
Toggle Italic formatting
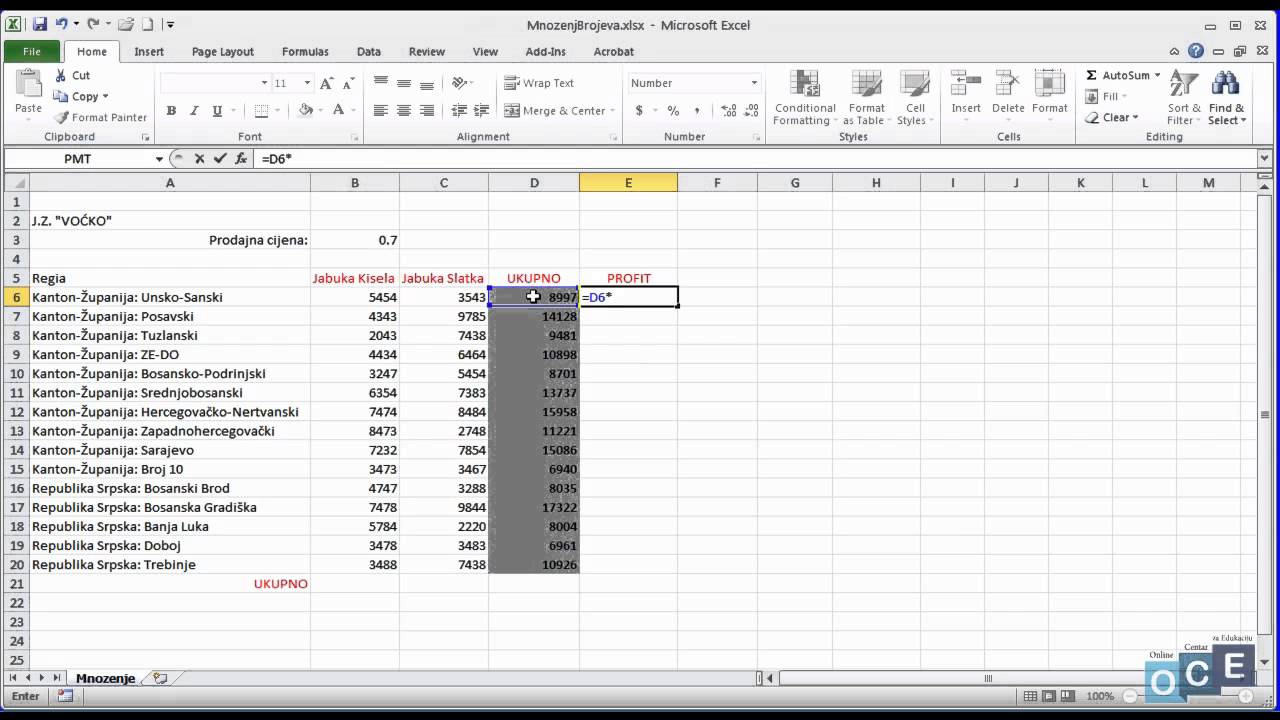(194, 111)
